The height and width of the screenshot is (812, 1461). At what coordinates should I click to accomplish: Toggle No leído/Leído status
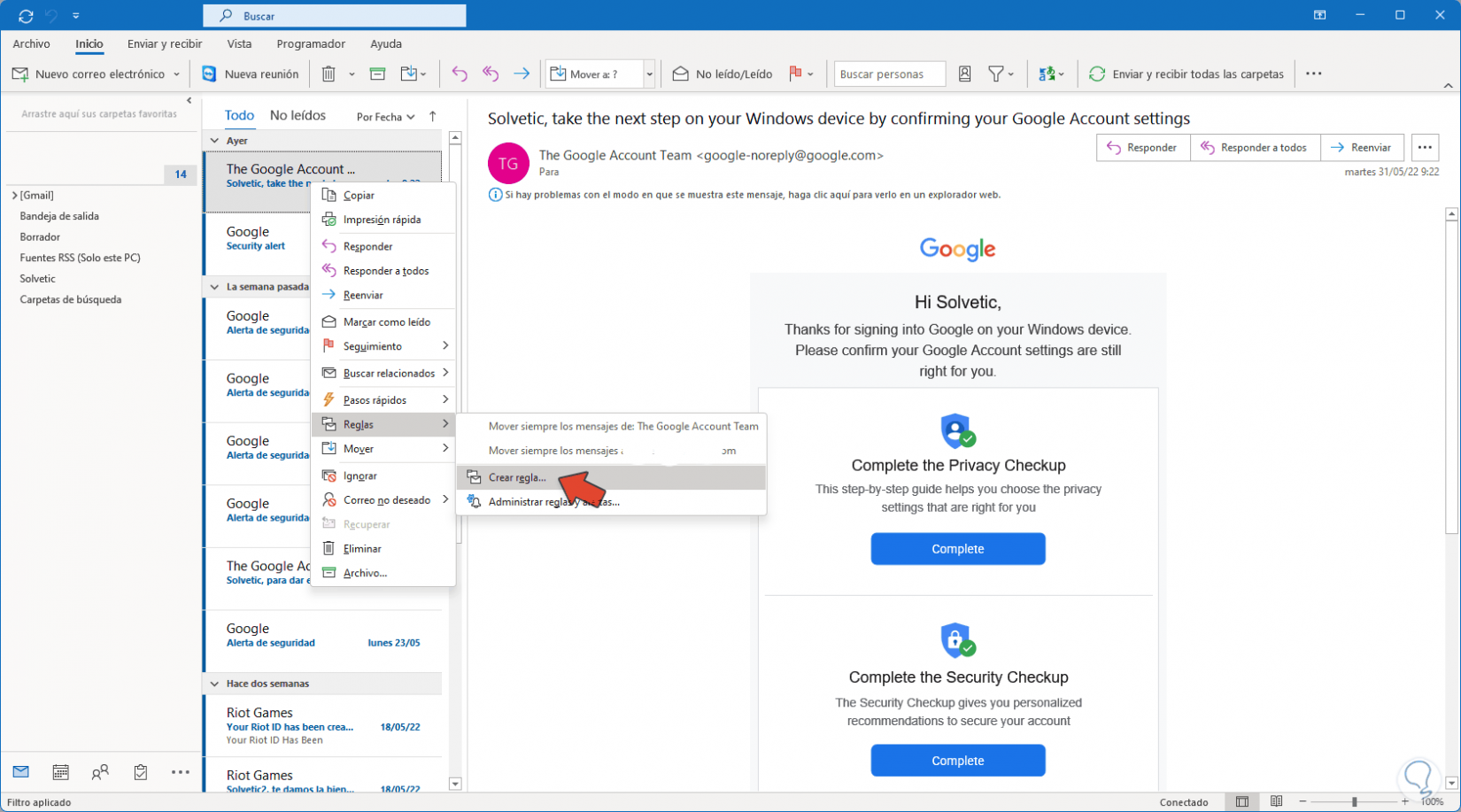click(x=723, y=73)
